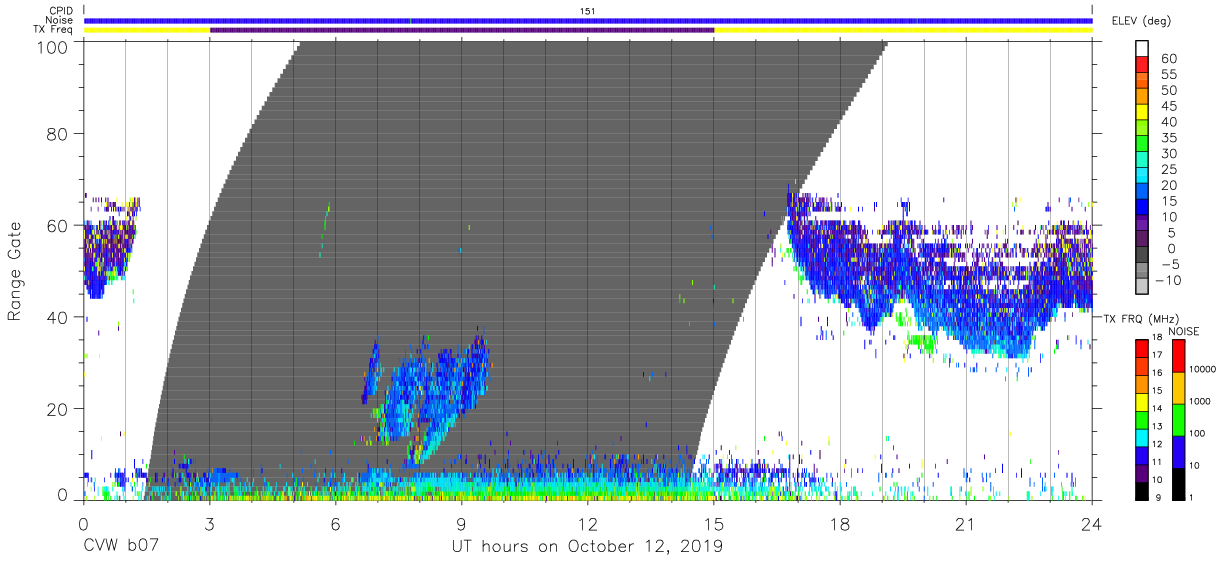Click x-axis tick label 21

966,523
